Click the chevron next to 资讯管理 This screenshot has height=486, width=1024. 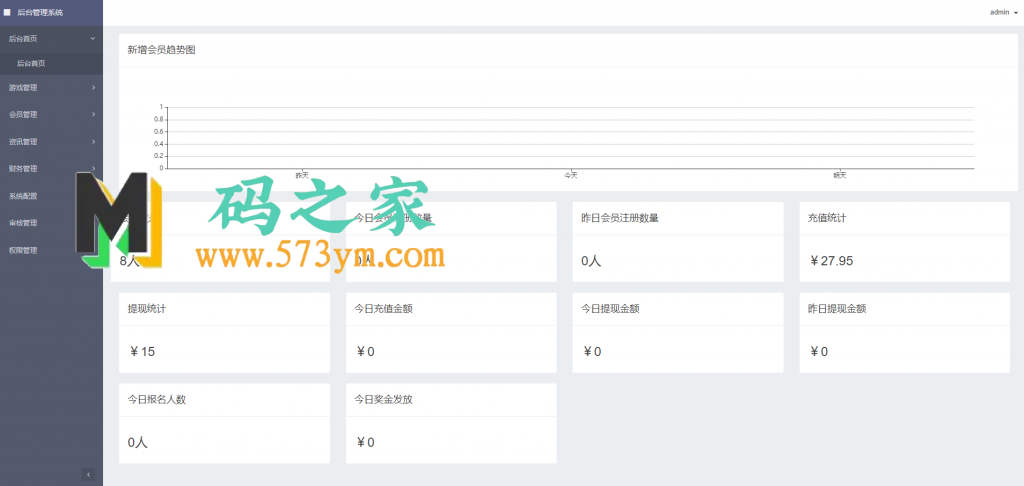93,142
